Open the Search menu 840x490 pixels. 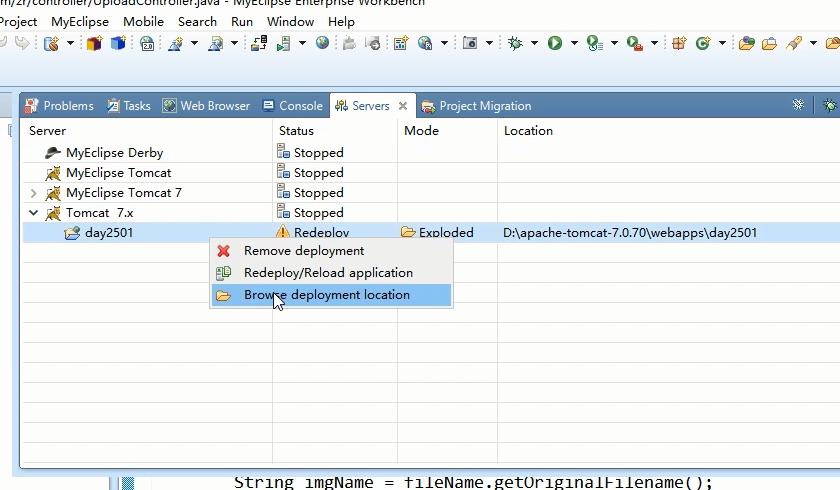click(197, 22)
